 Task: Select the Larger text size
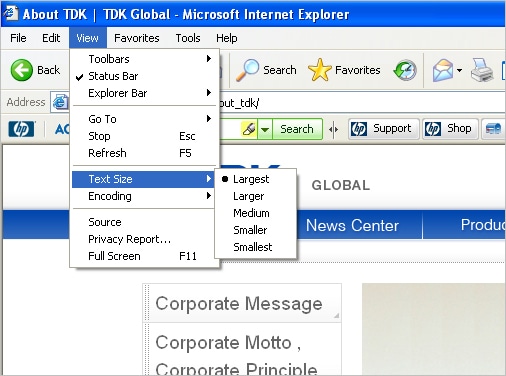click(x=255, y=196)
